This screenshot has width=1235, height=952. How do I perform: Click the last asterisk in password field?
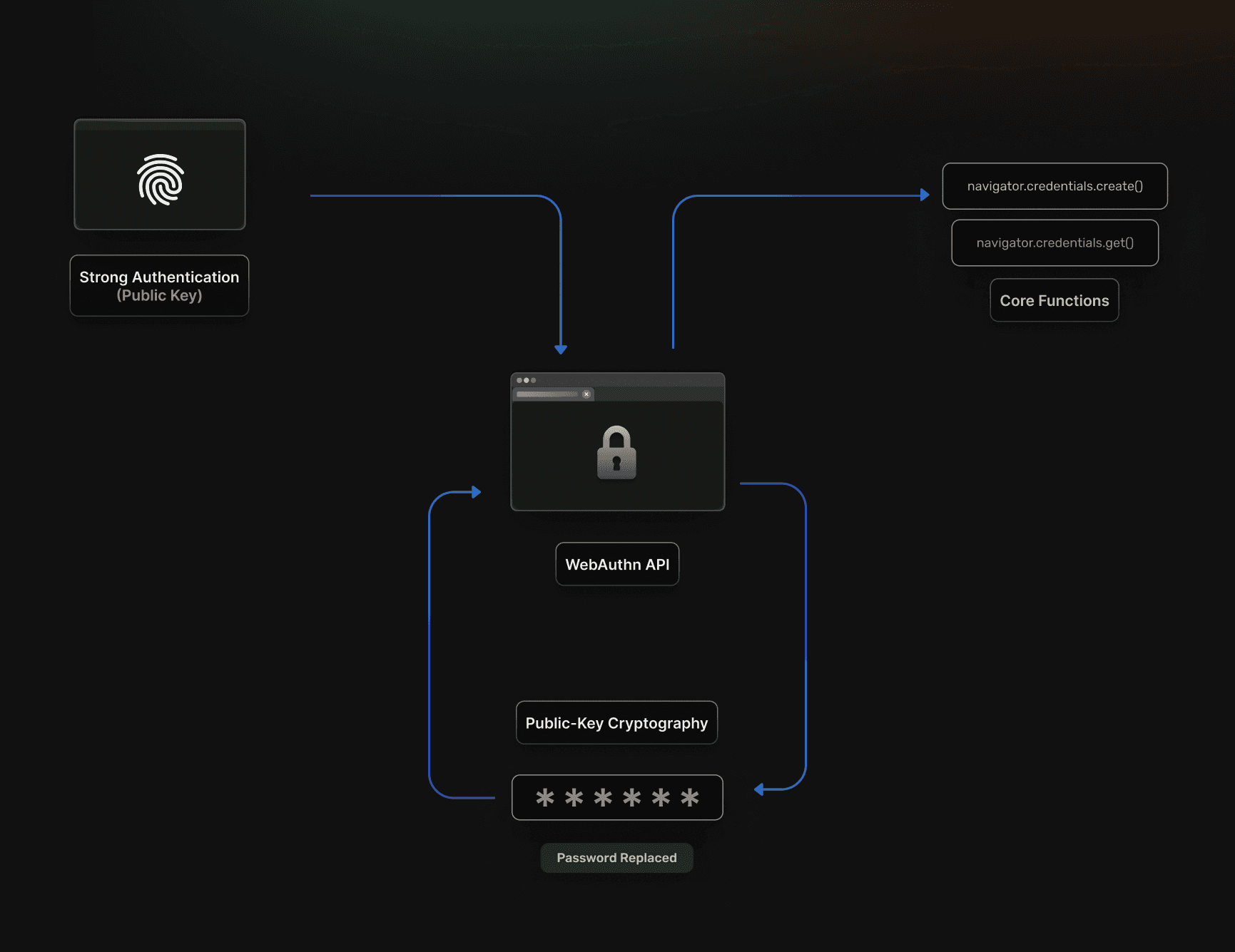point(689,797)
